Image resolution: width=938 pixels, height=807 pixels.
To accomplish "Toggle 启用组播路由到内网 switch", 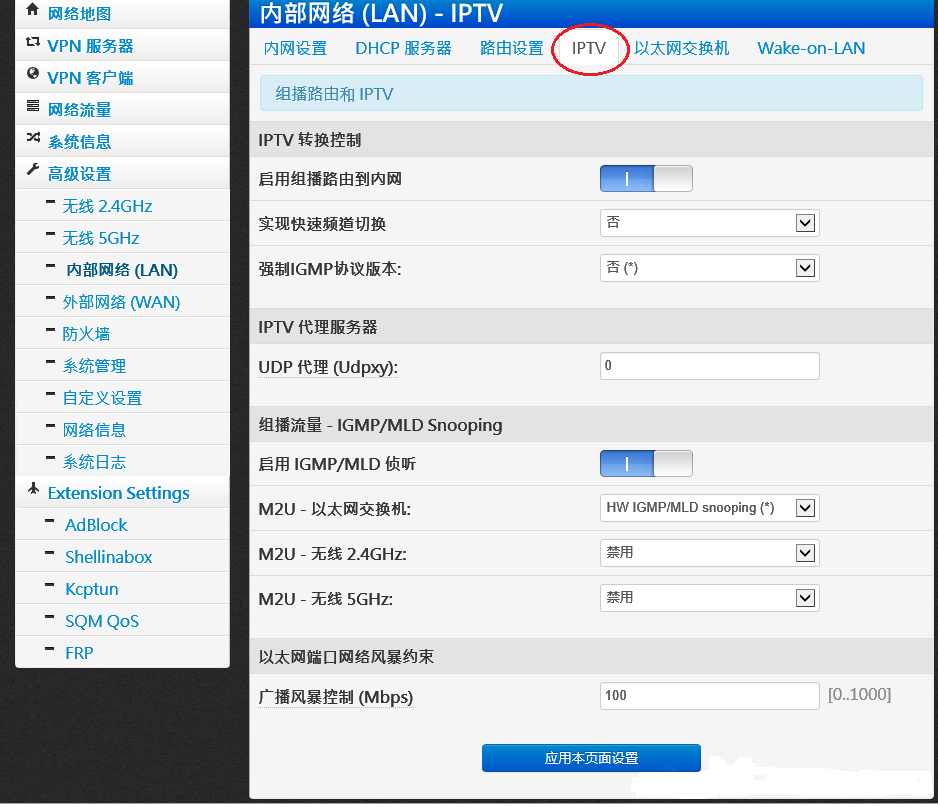I will click(645, 179).
